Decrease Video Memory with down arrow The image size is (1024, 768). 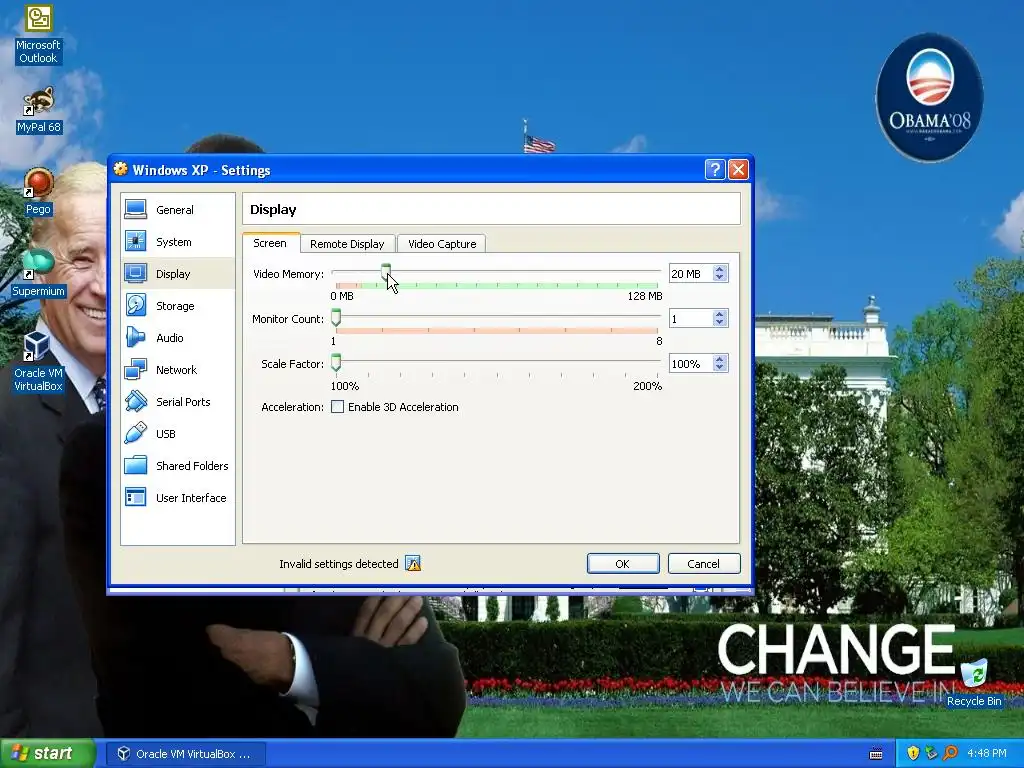point(720,278)
